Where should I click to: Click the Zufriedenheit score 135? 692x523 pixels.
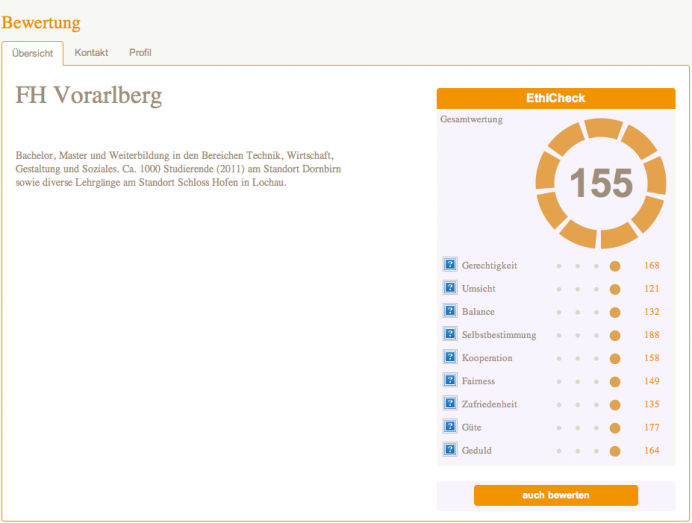pyautogui.click(x=651, y=404)
